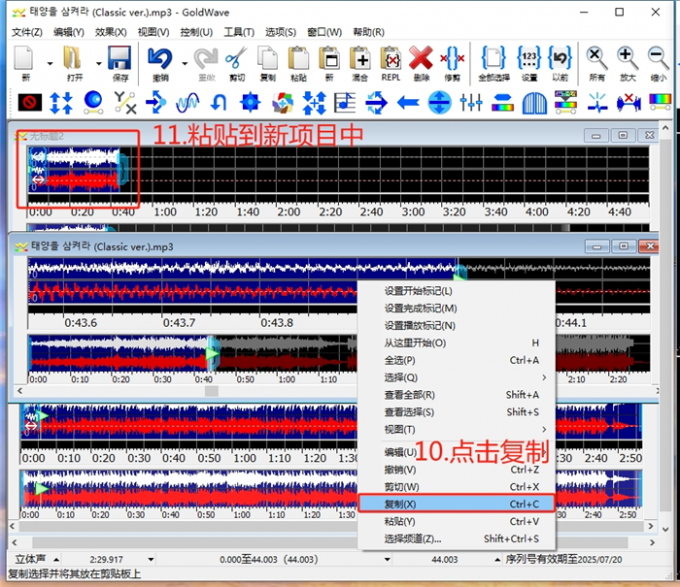This screenshot has height=587, width=680.
Task: Click the spectrum colors effect icon at toolbar end
Action: 660,102
